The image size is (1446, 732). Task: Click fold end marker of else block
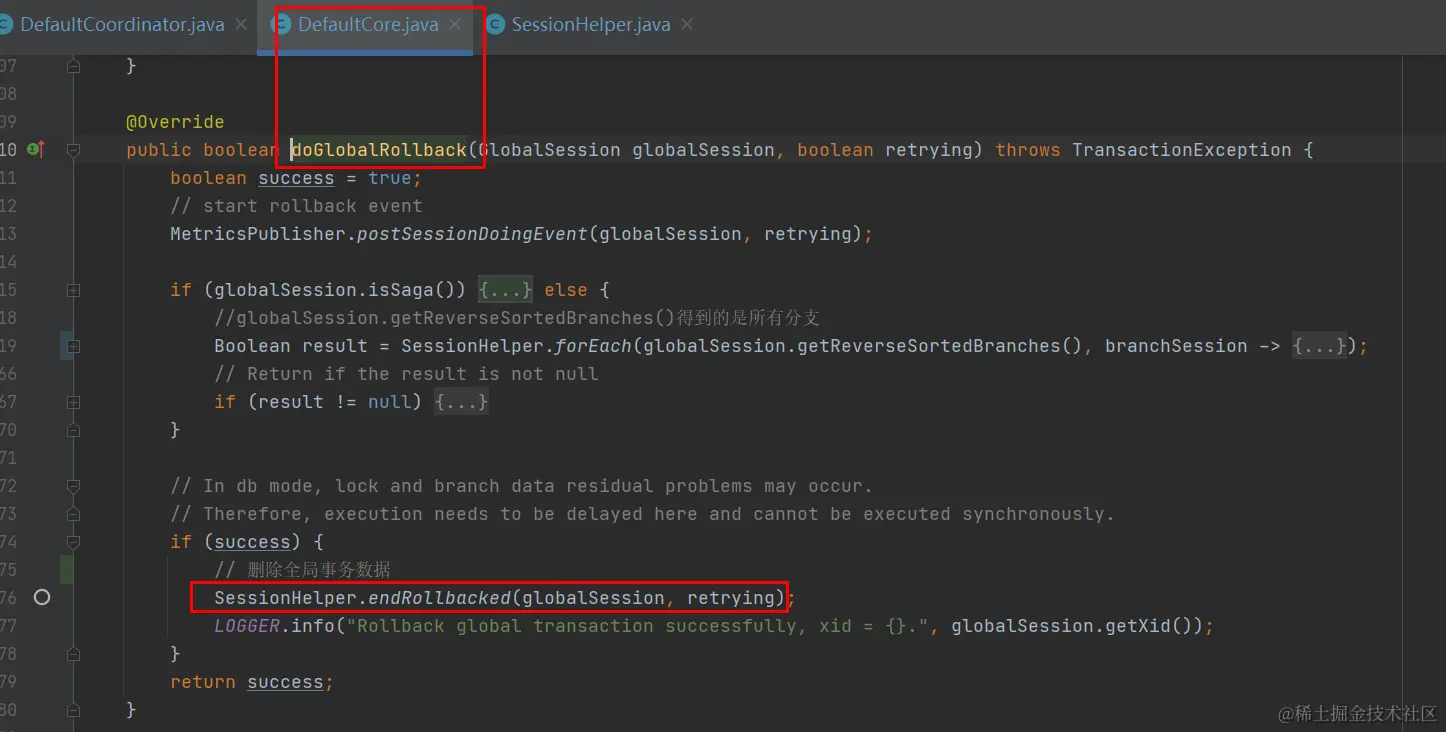[x=73, y=430]
